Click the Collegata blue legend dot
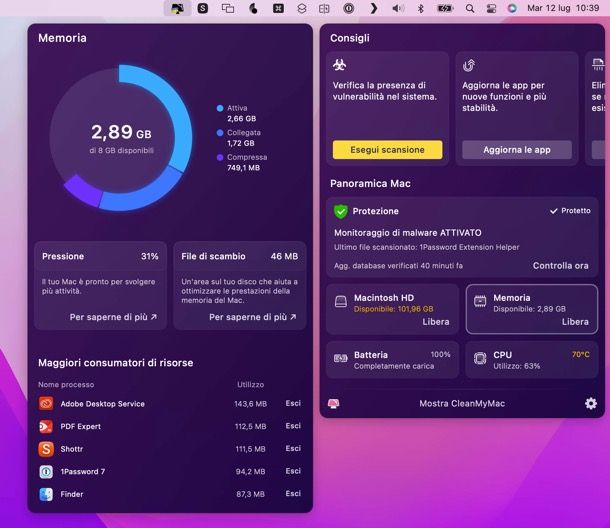610x528 pixels. (220, 133)
